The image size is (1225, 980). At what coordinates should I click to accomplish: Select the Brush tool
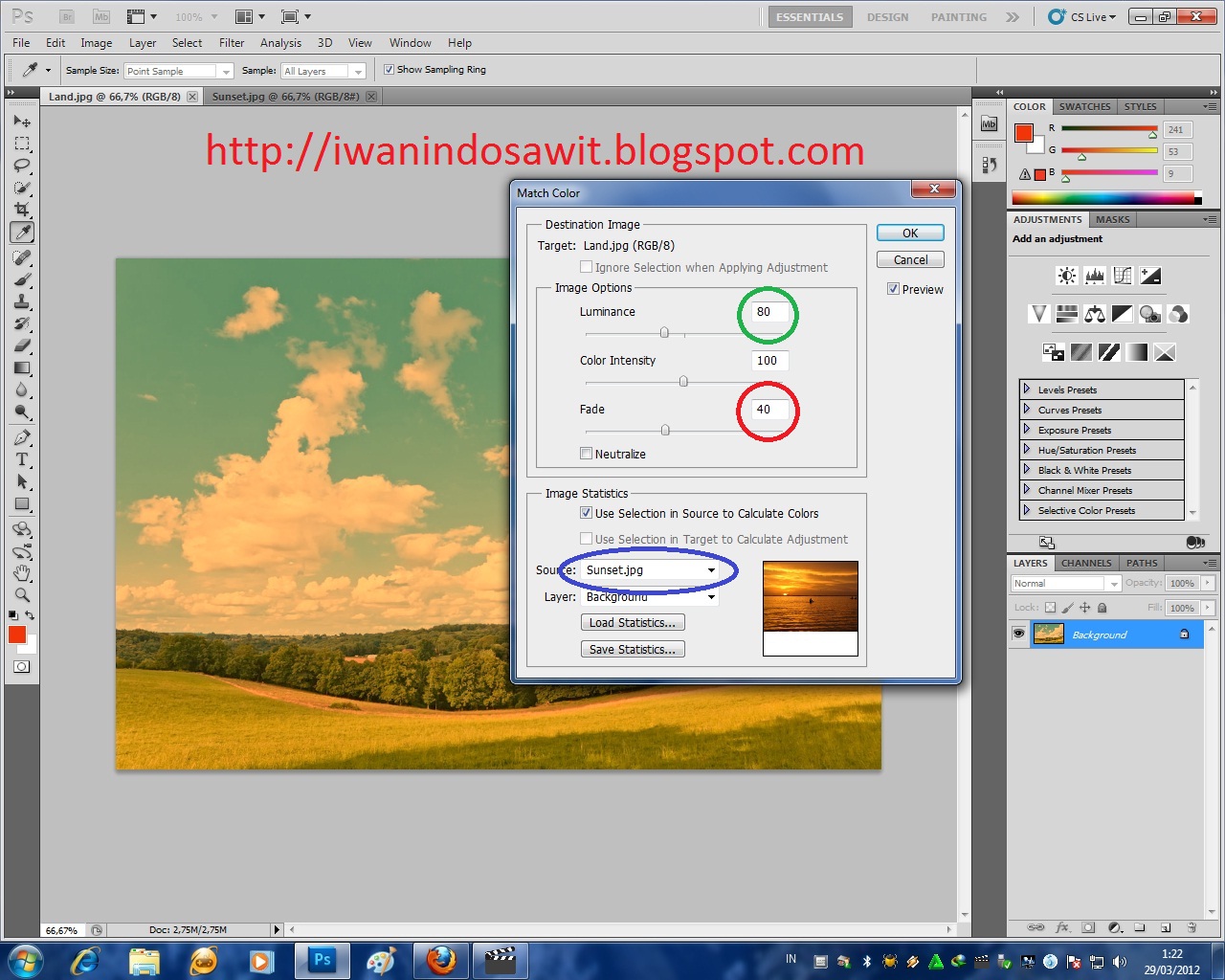22,279
